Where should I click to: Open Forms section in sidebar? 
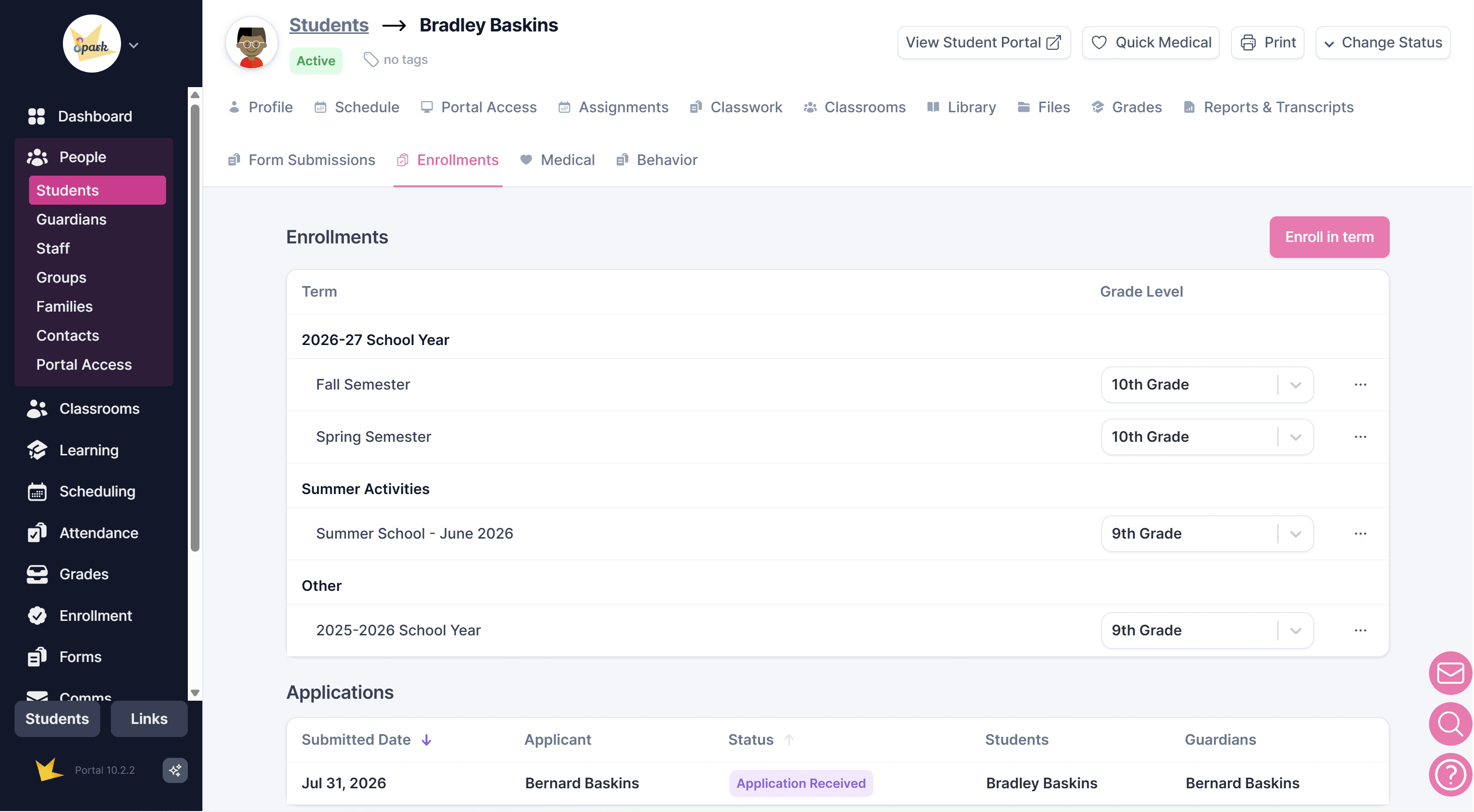coord(64,657)
